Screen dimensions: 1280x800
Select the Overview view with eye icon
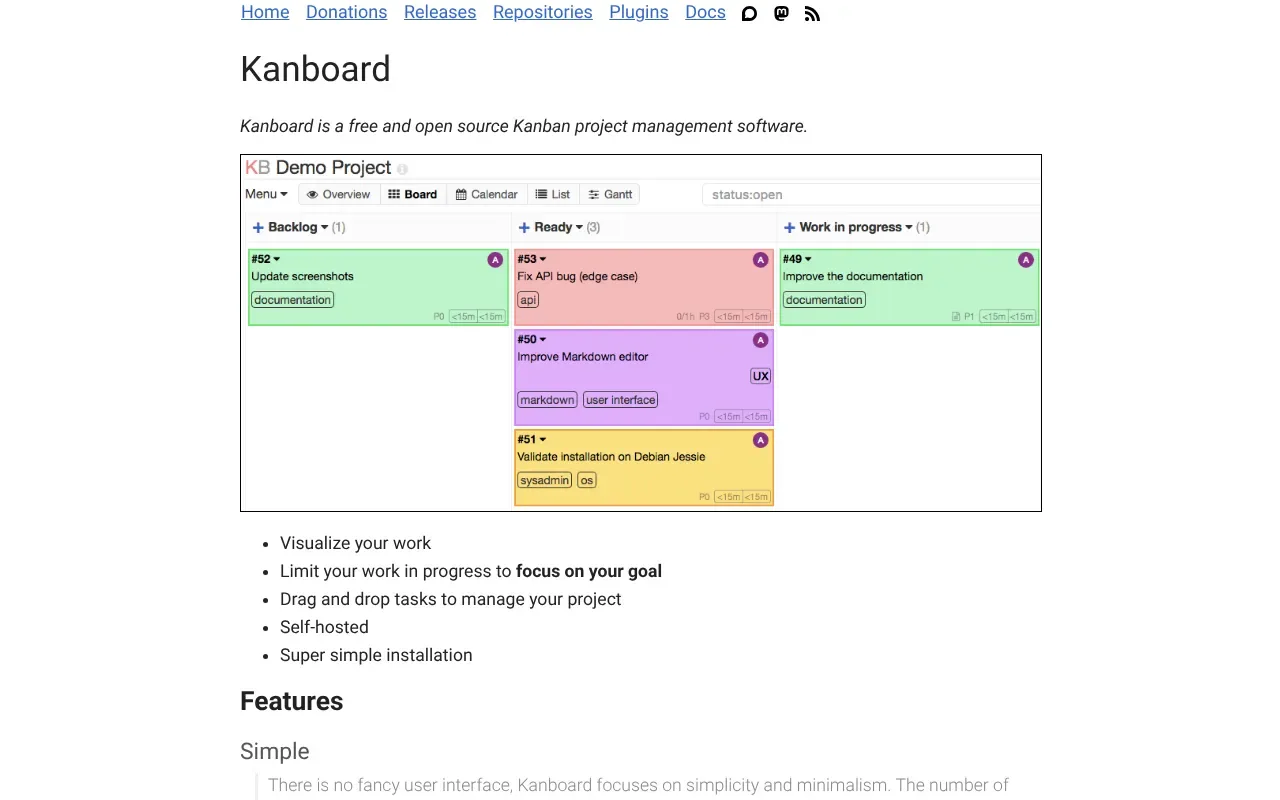(338, 194)
